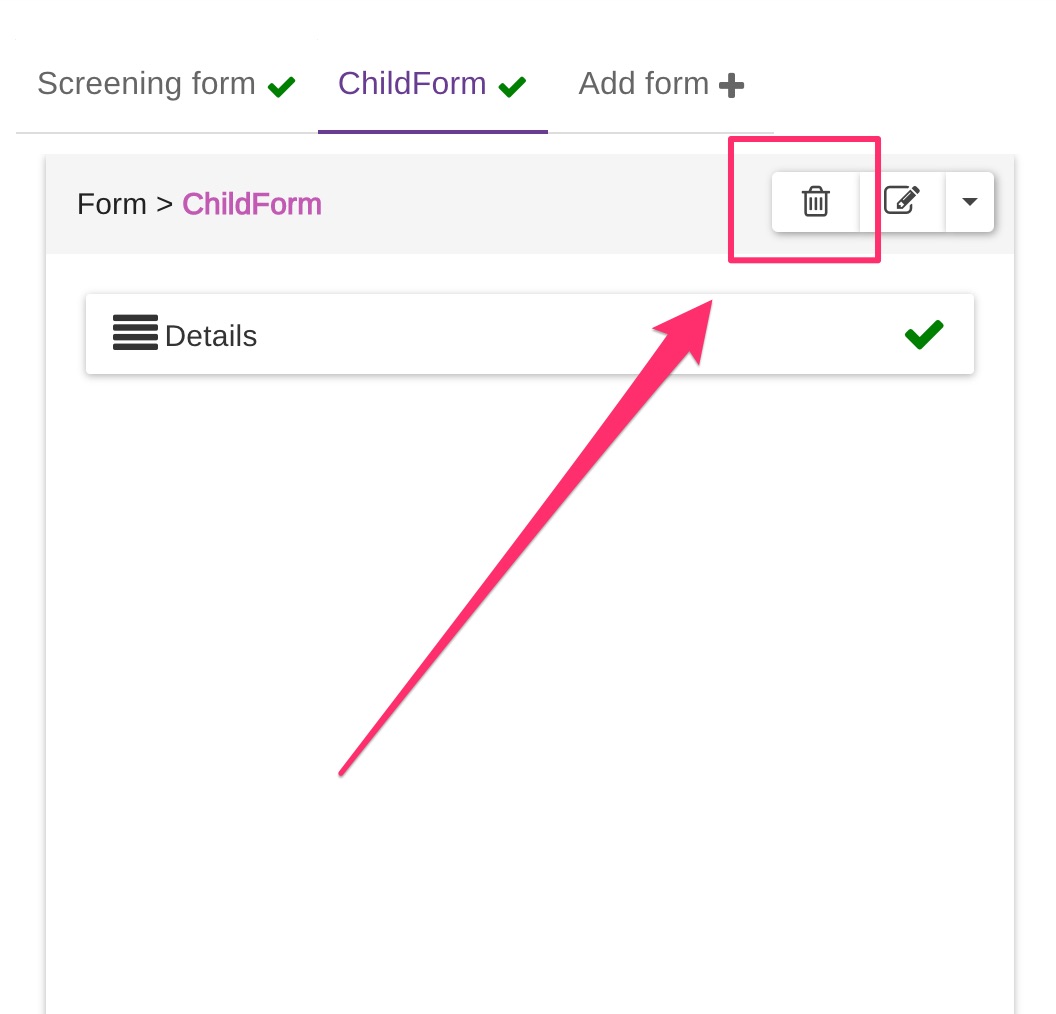Open the Add form tab

click(644, 84)
